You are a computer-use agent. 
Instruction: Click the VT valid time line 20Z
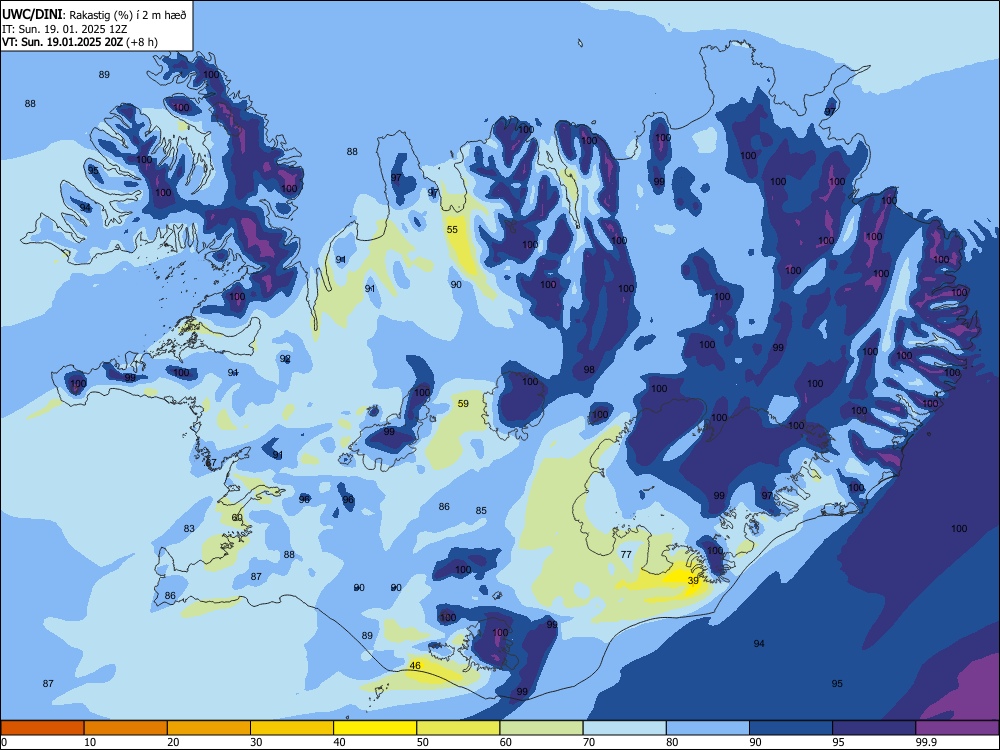[x=80, y=42]
